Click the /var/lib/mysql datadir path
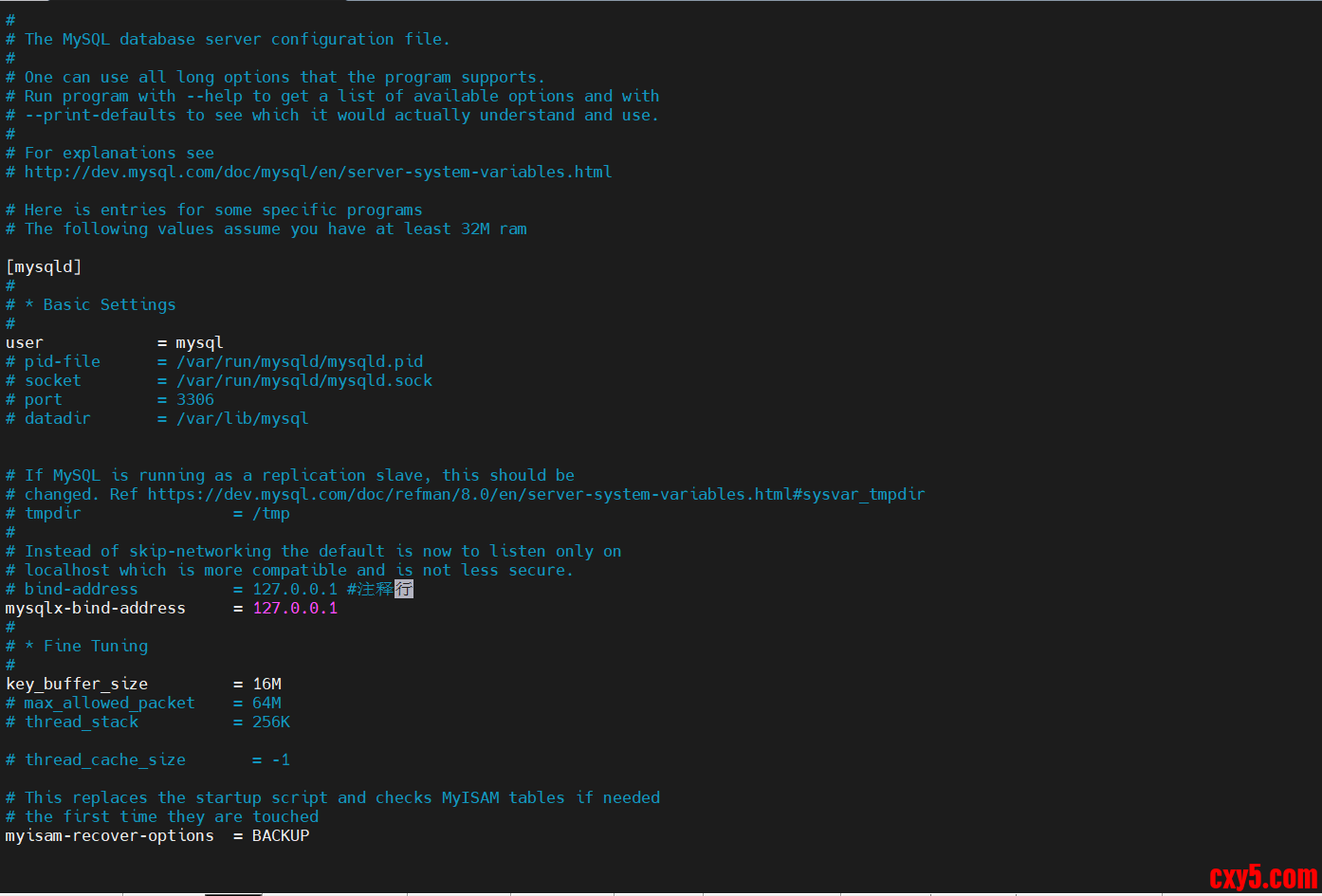Screen dimensions: 1322x896 click(x=243, y=418)
